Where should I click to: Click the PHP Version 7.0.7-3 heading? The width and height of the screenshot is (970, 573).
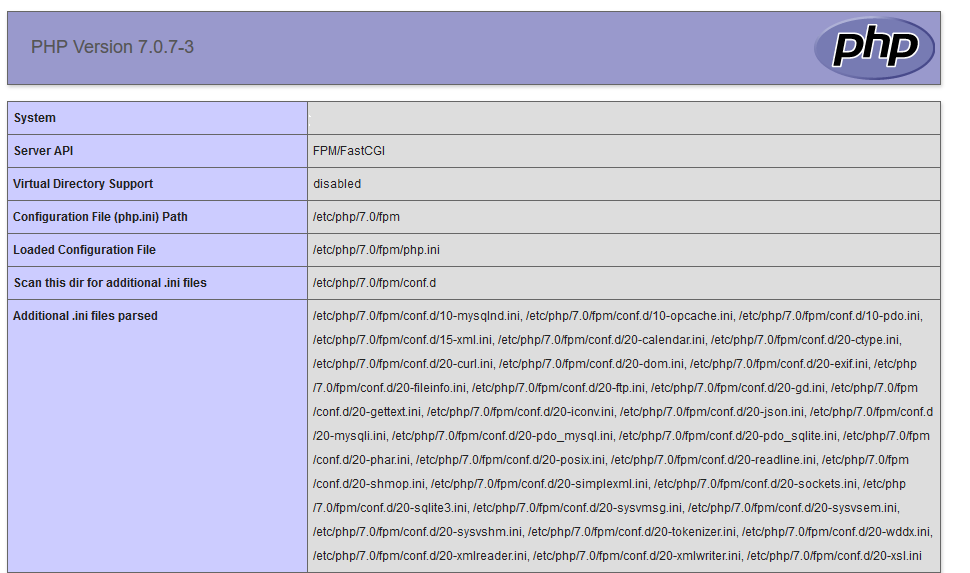112,47
